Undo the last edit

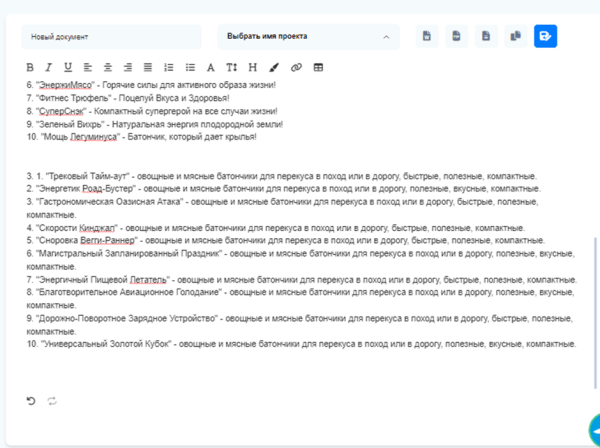[x=31, y=401]
